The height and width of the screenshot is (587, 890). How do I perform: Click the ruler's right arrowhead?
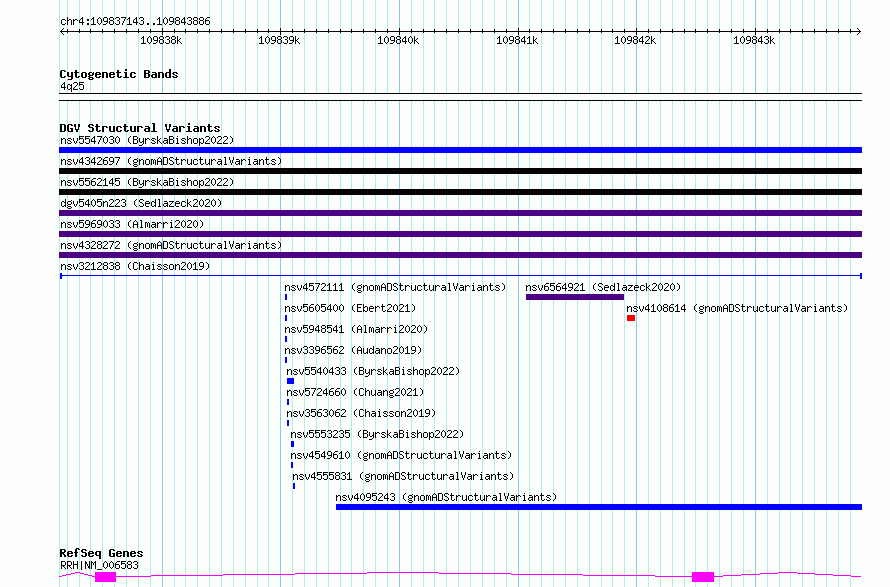859,32
